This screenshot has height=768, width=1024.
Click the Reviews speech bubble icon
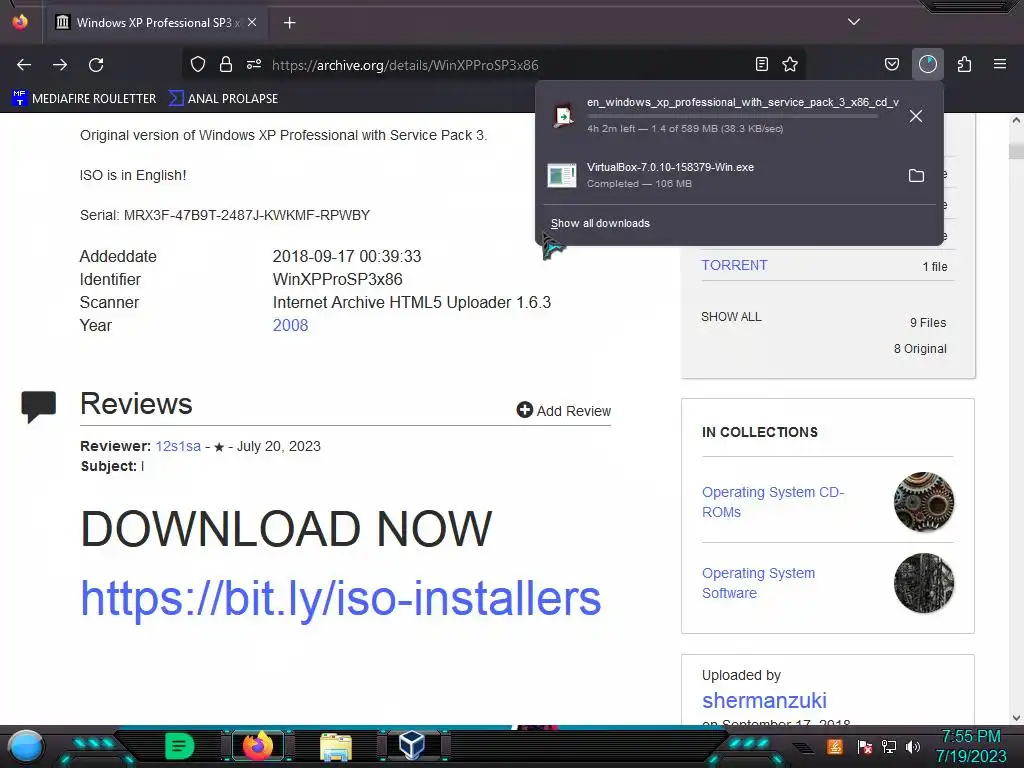39,406
